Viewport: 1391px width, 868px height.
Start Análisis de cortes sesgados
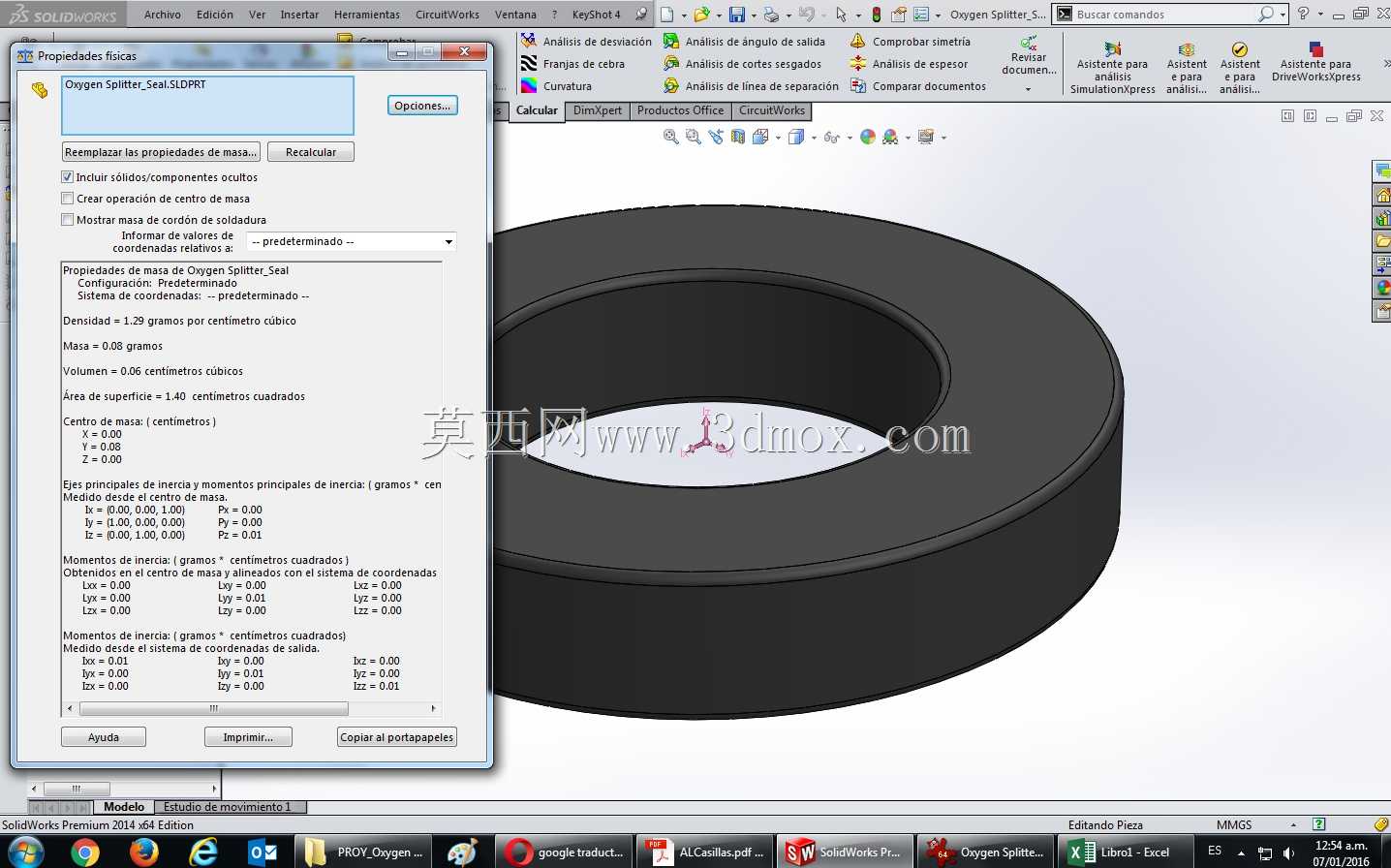(742, 64)
